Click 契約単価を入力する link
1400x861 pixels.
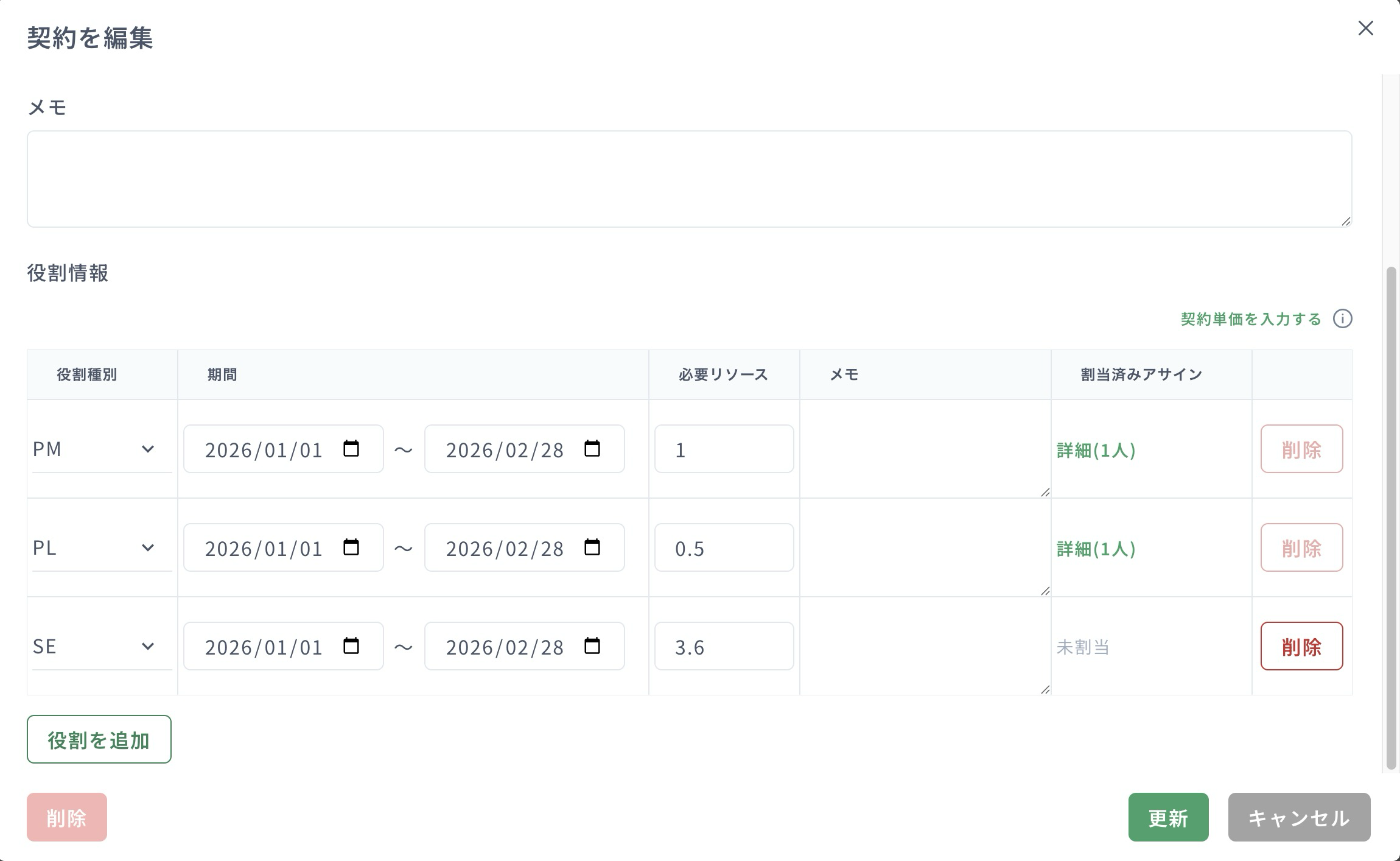(1251, 319)
